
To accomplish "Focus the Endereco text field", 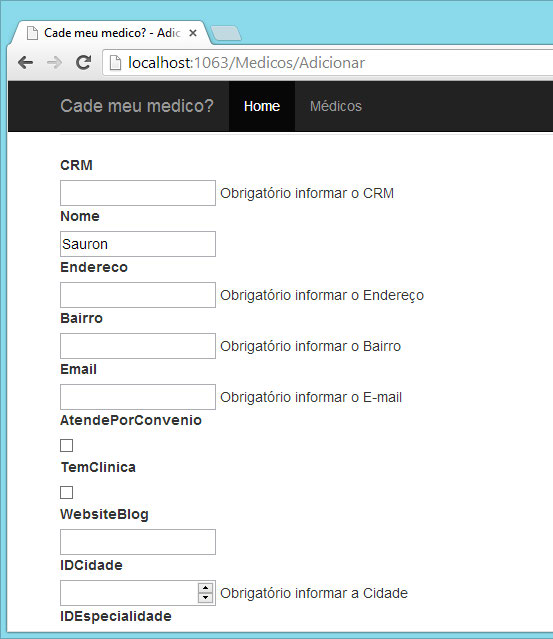I will 138,295.
